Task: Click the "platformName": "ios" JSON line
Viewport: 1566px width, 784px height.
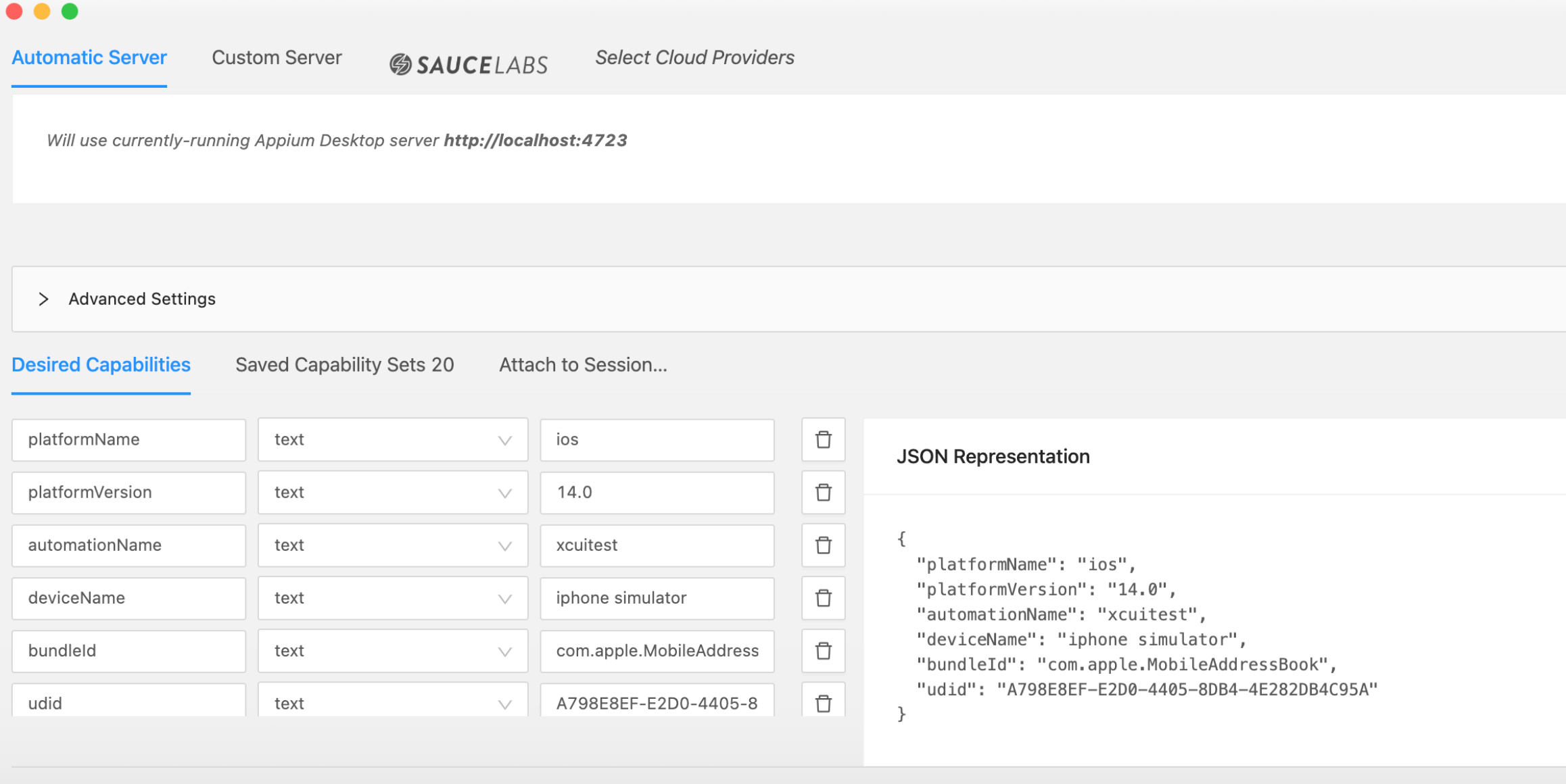Action: pos(1026,564)
